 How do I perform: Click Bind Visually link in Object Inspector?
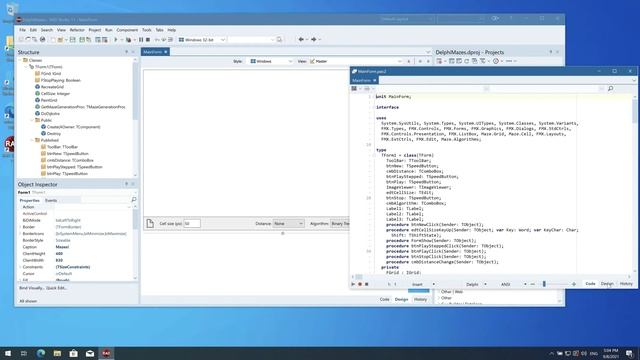(31, 288)
